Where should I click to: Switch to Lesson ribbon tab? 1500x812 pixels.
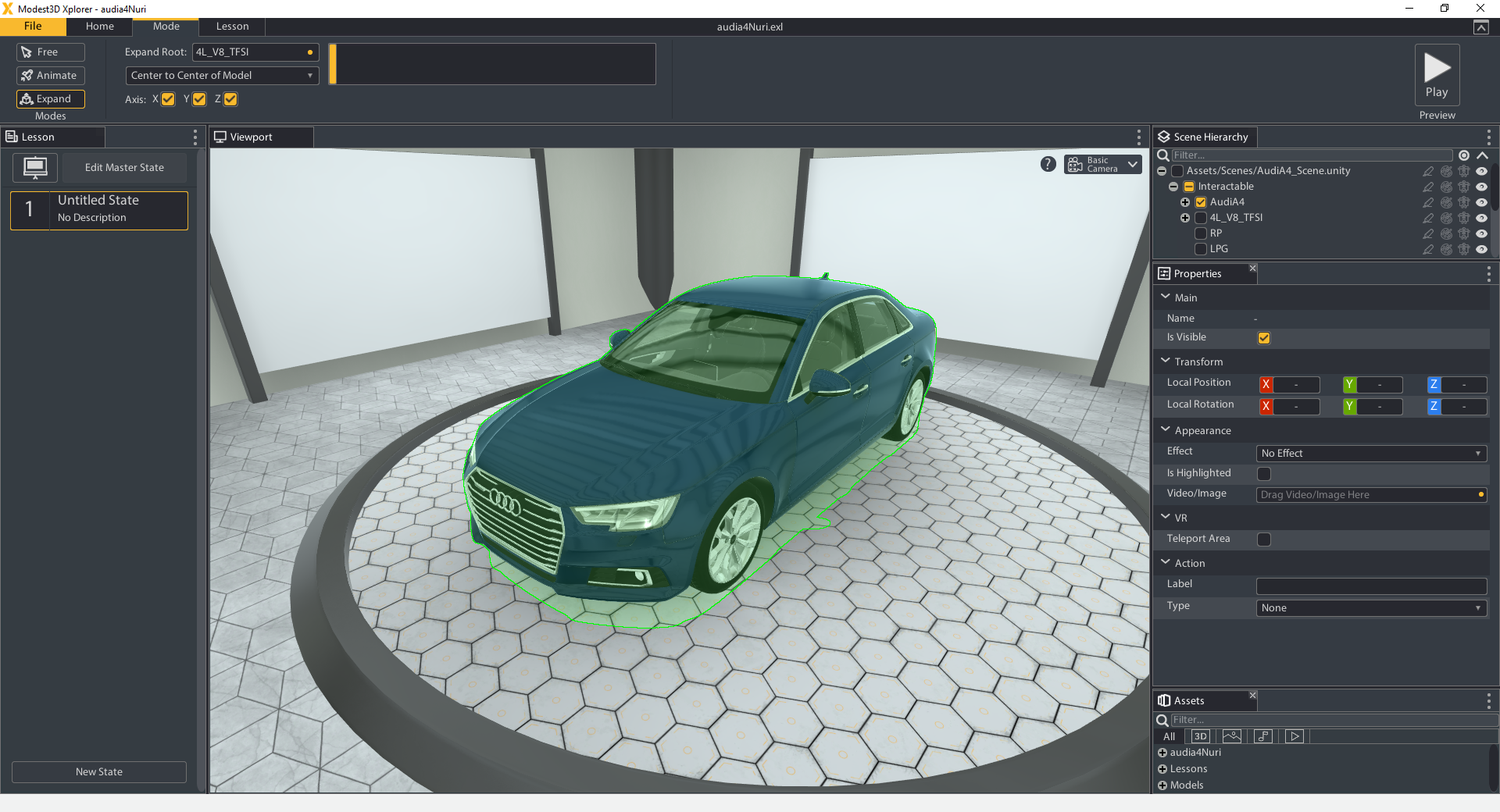tap(233, 27)
